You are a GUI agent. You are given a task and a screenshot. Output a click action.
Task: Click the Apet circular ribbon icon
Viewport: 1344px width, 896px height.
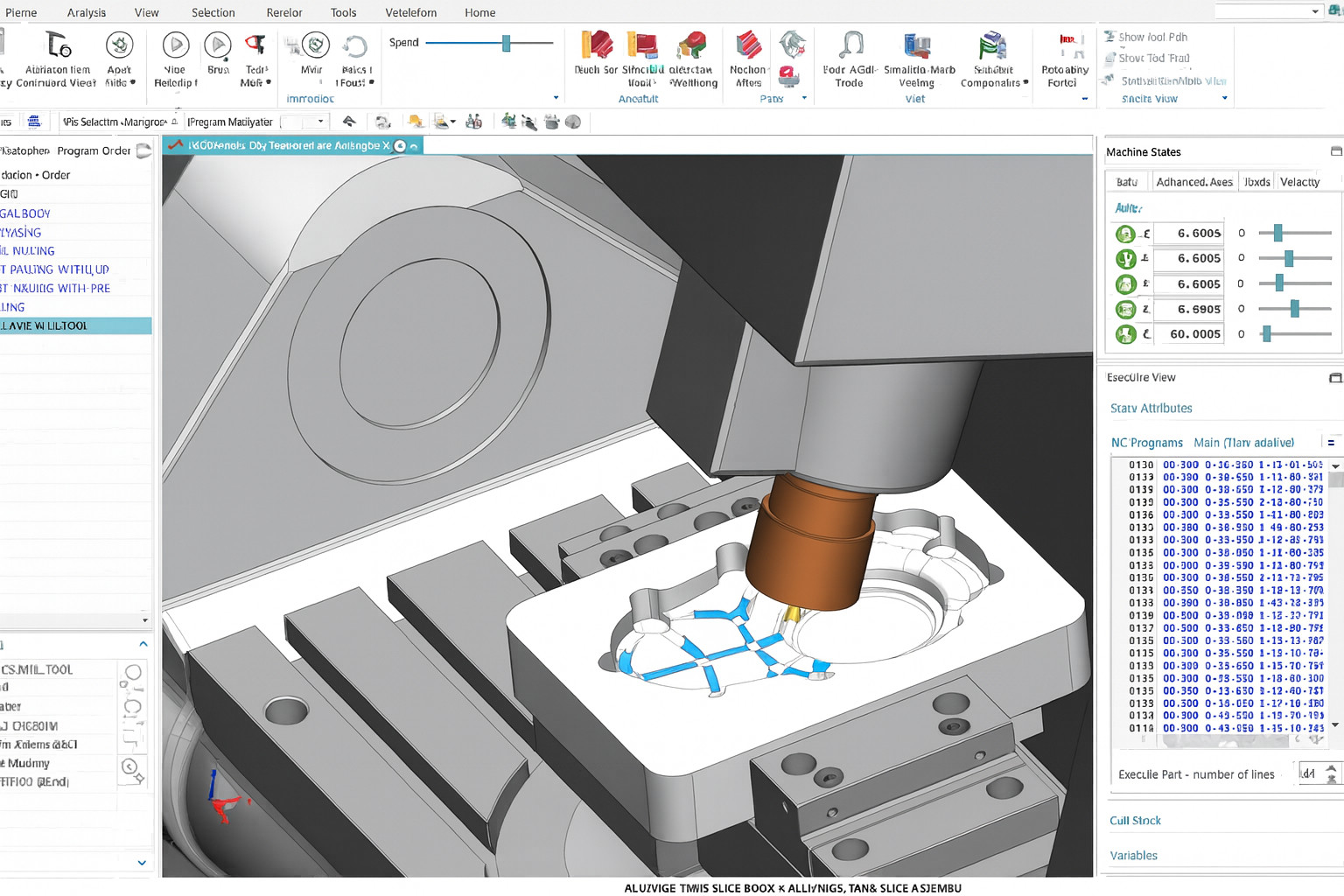119,45
